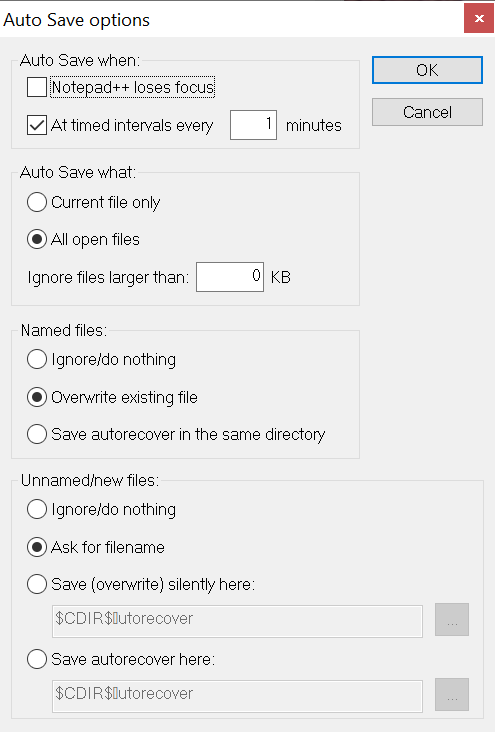Confirm the settings with the OK button
This screenshot has width=495, height=732.
427,70
